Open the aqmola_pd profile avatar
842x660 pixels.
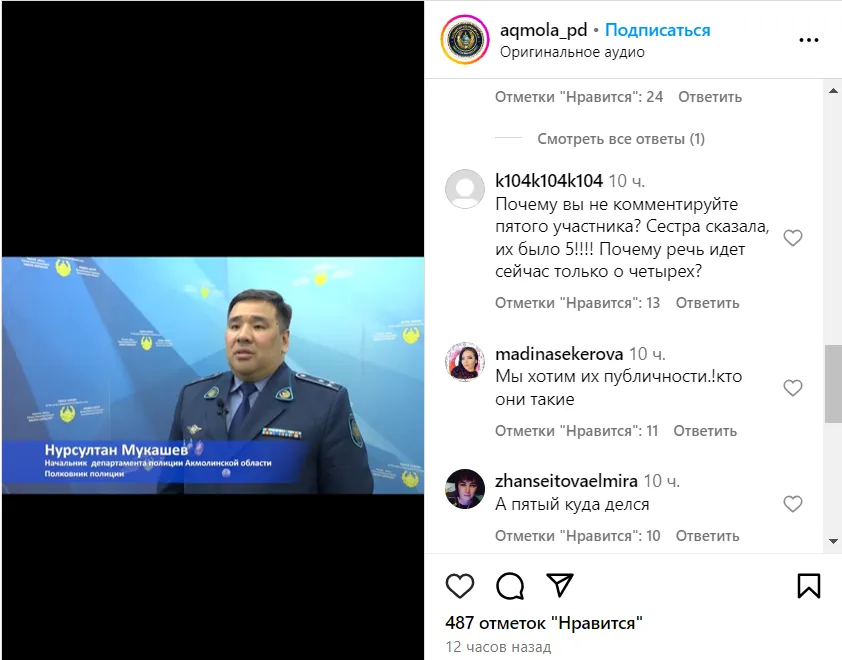[x=465, y=40]
